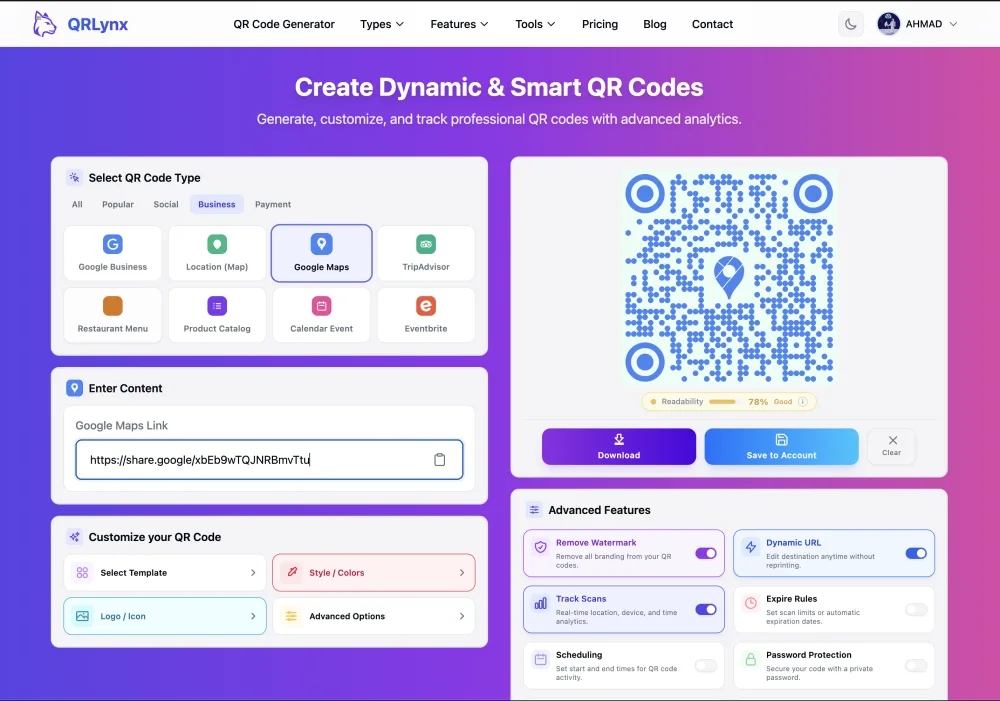Select the Location (Map) type icon
Screen dimensions: 1000x701
point(217,244)
